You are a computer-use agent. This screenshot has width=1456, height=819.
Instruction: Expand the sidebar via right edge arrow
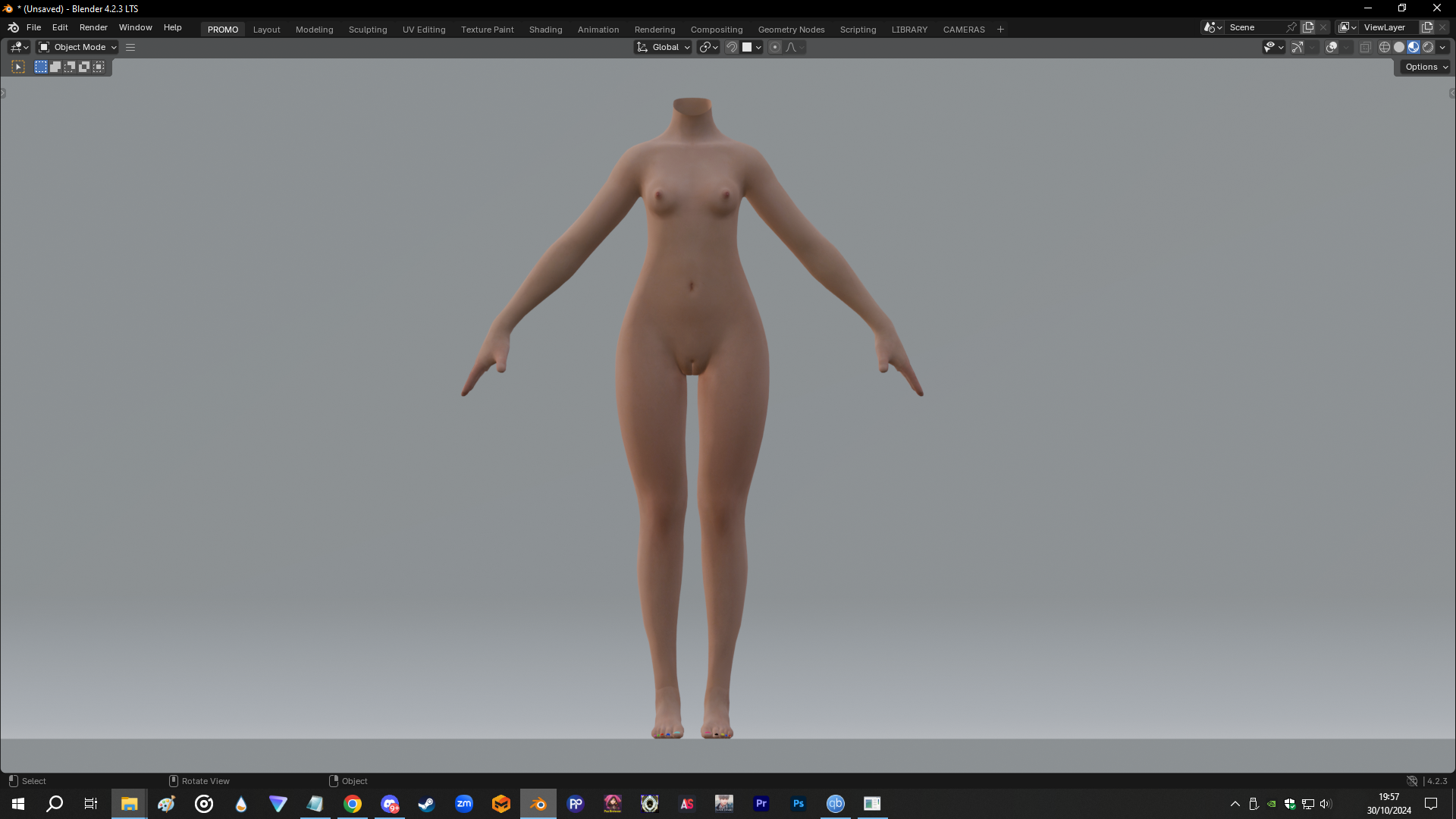1451,94
